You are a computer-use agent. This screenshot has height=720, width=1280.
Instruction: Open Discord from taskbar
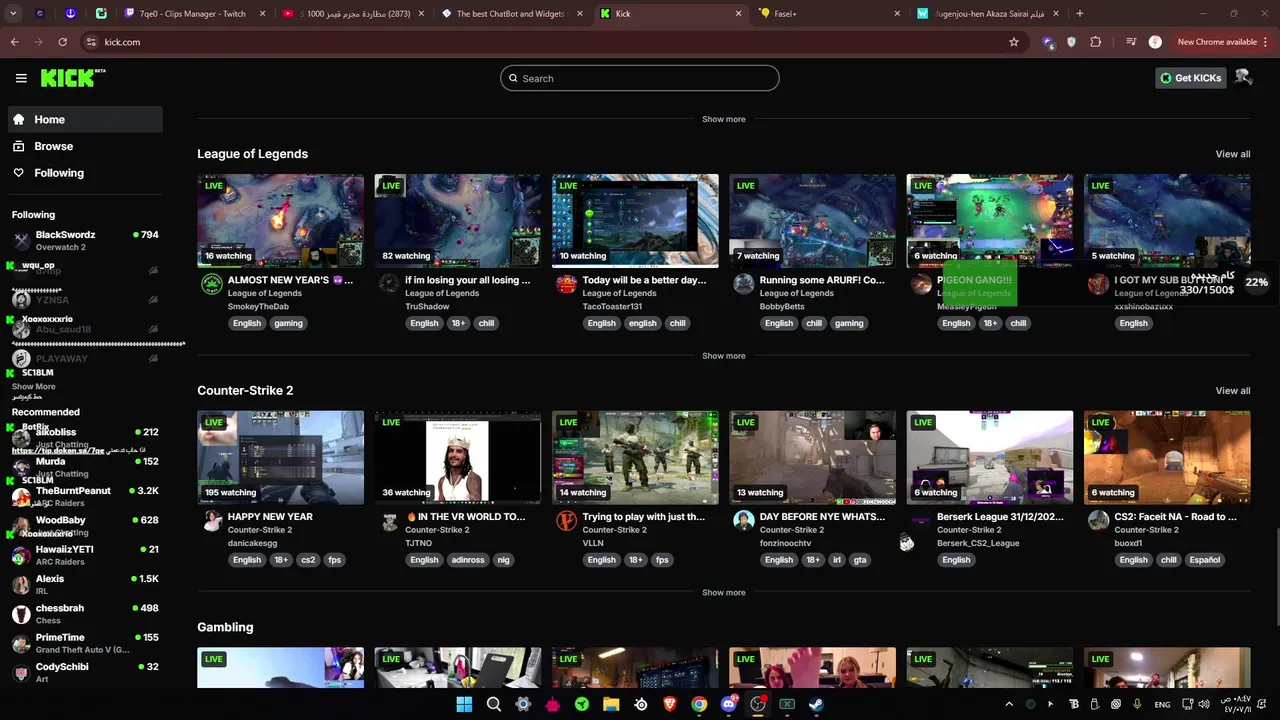(x=729, y=704)
